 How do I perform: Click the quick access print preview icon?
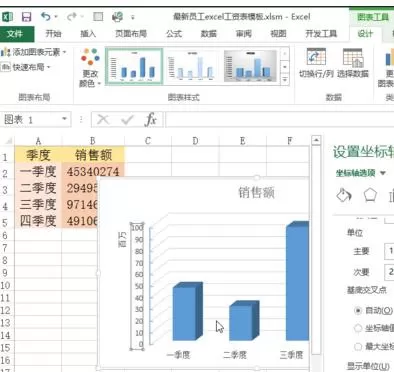tap(117, 17)
